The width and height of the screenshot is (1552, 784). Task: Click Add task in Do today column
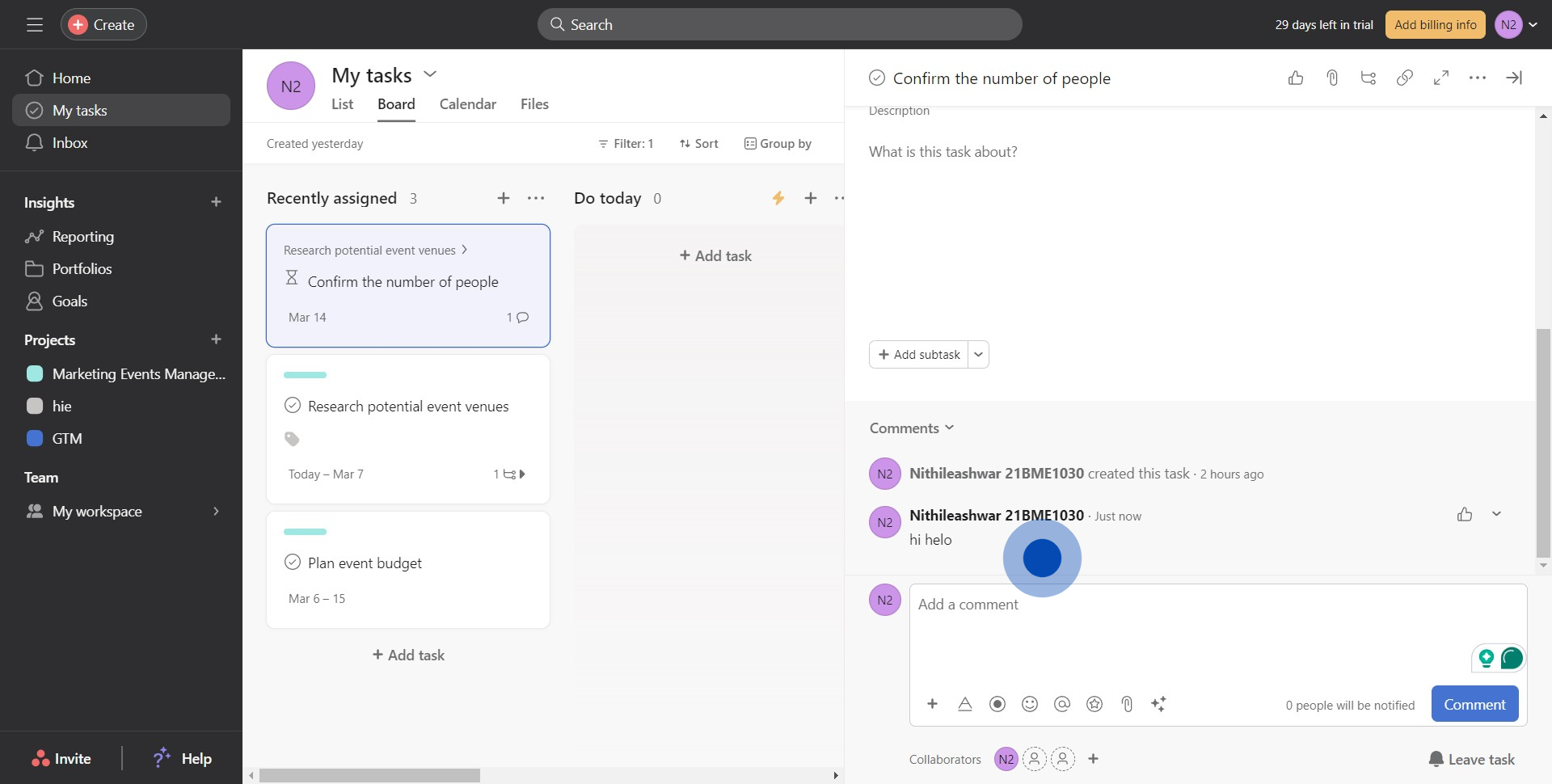715,256
